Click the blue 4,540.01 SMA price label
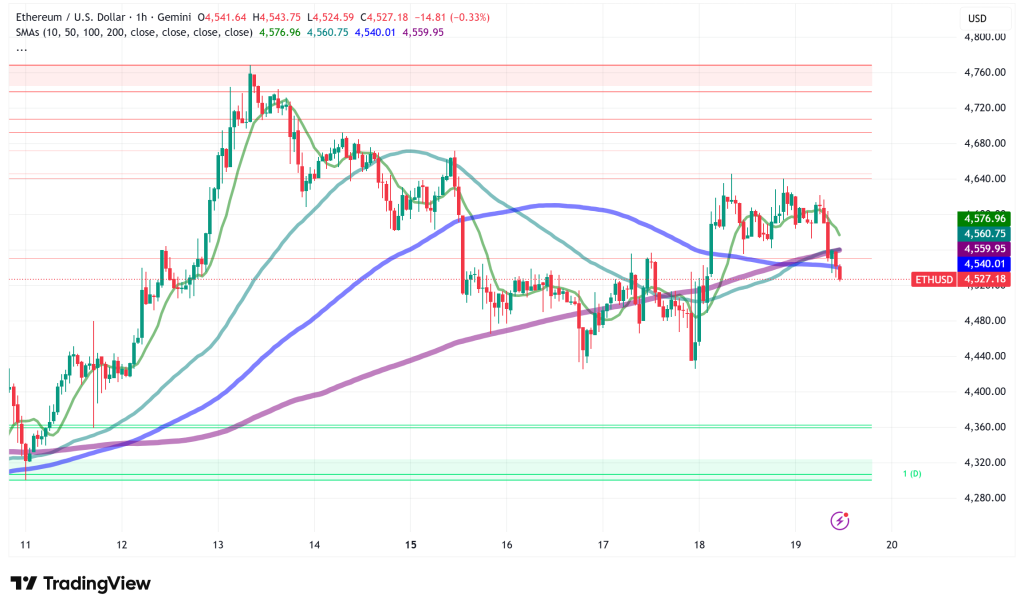The image size is (1024, 610). [x=984, y=264]
